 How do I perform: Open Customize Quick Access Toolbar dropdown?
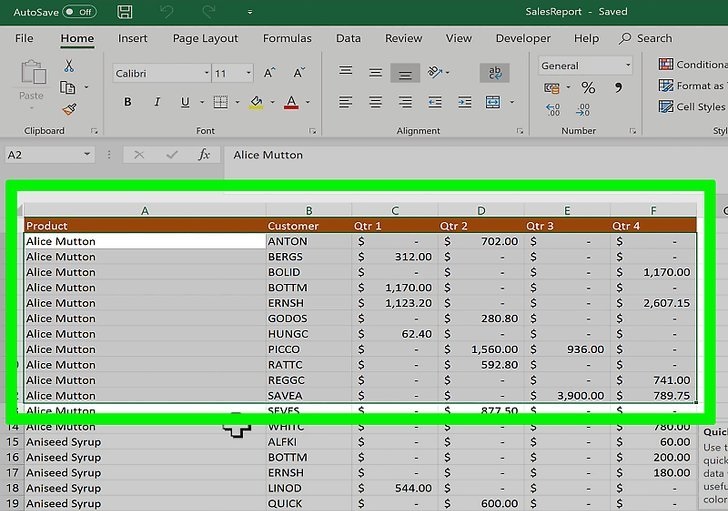tap(250, 12)
